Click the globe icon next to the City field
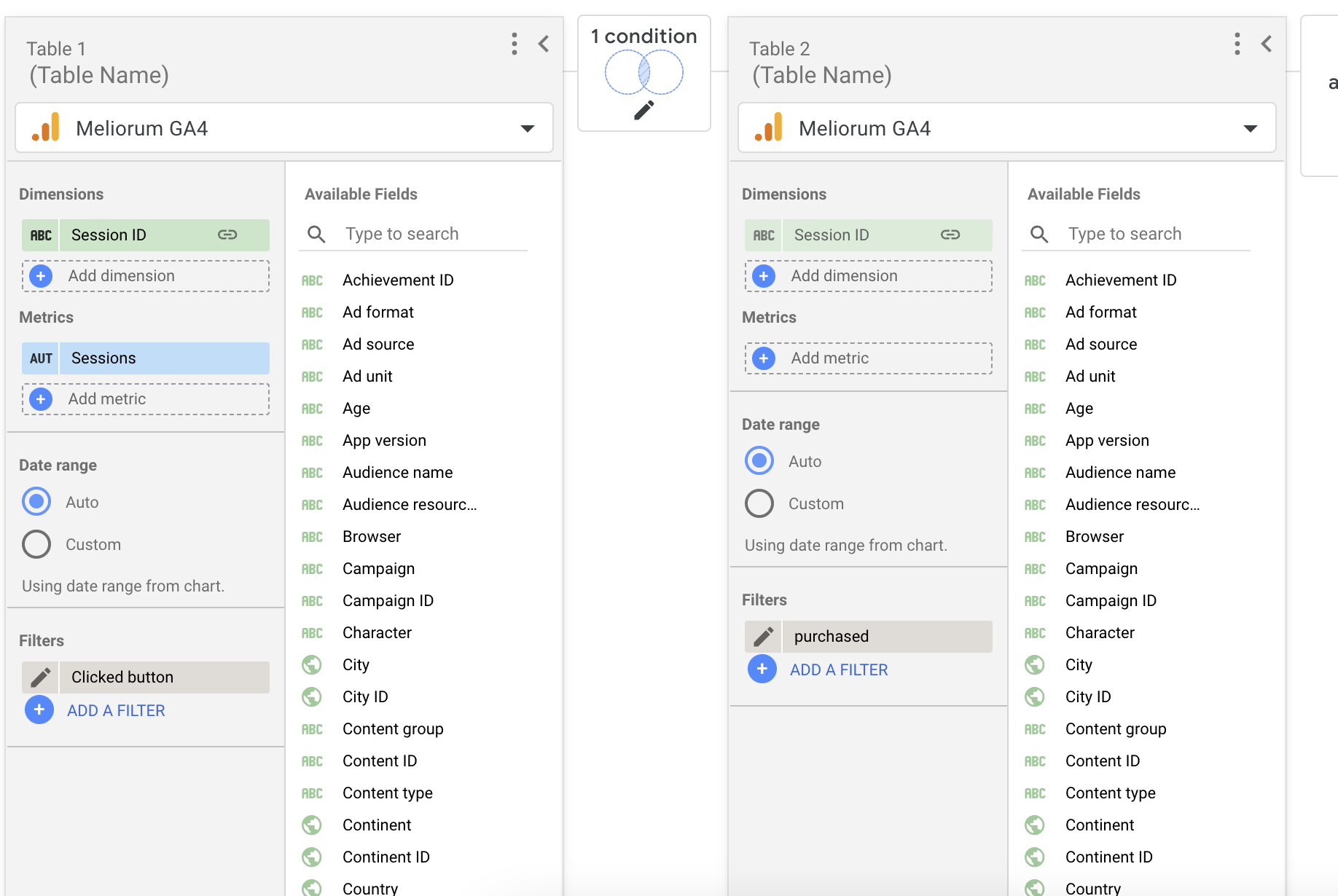The height and width of the screenshot is (896, 1338). click(x=312, y=664)
